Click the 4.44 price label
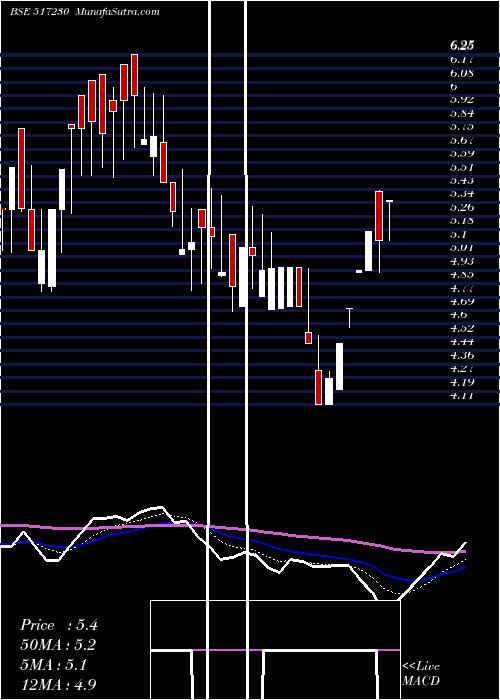The image size is (500, 700). click(462, 342)
